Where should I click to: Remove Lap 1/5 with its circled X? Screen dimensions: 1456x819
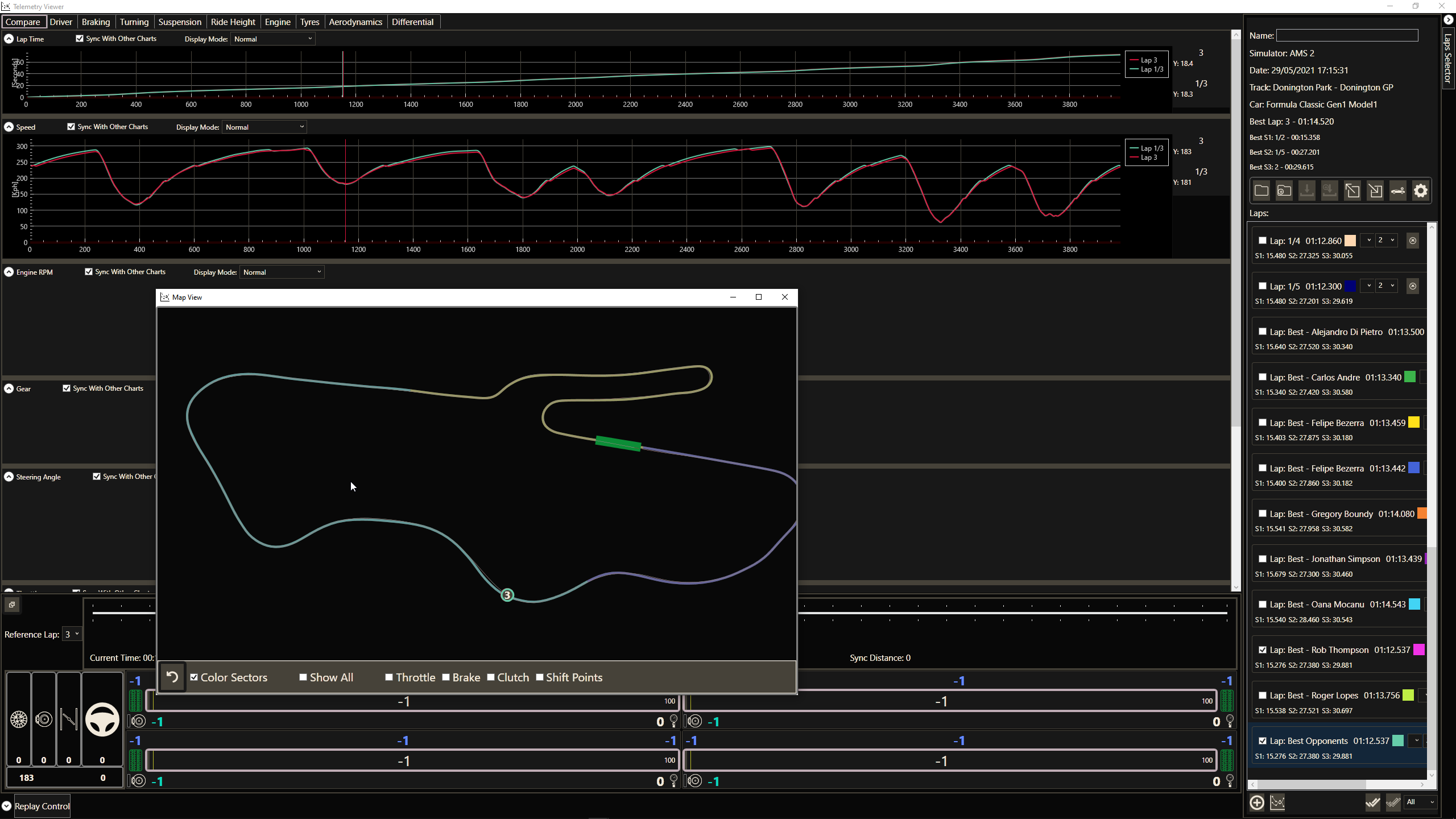[x=1413, y=286]
